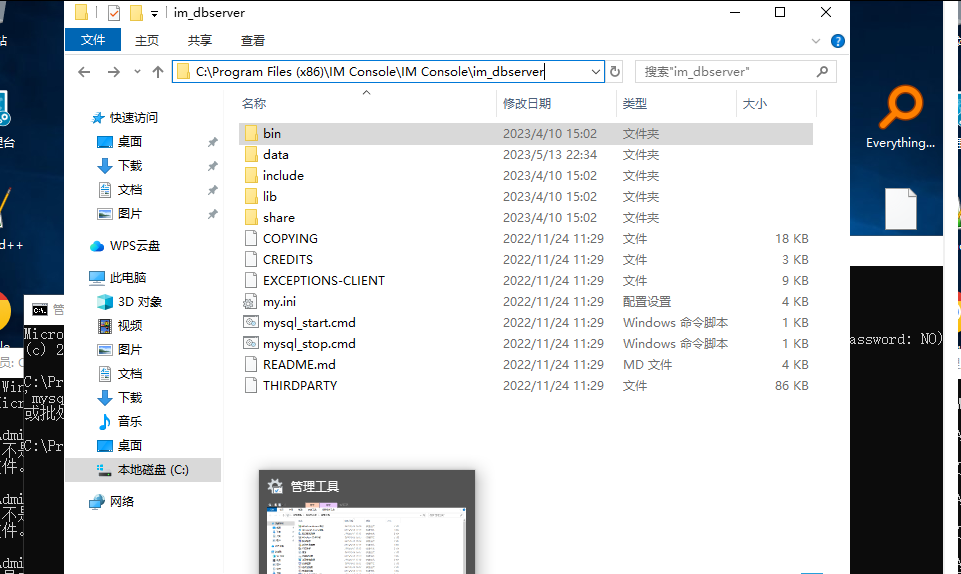The height and width of the screenshot is (574, 961).
Task: Open pinned 下载 under quick access
Action: tap(129, 165)
